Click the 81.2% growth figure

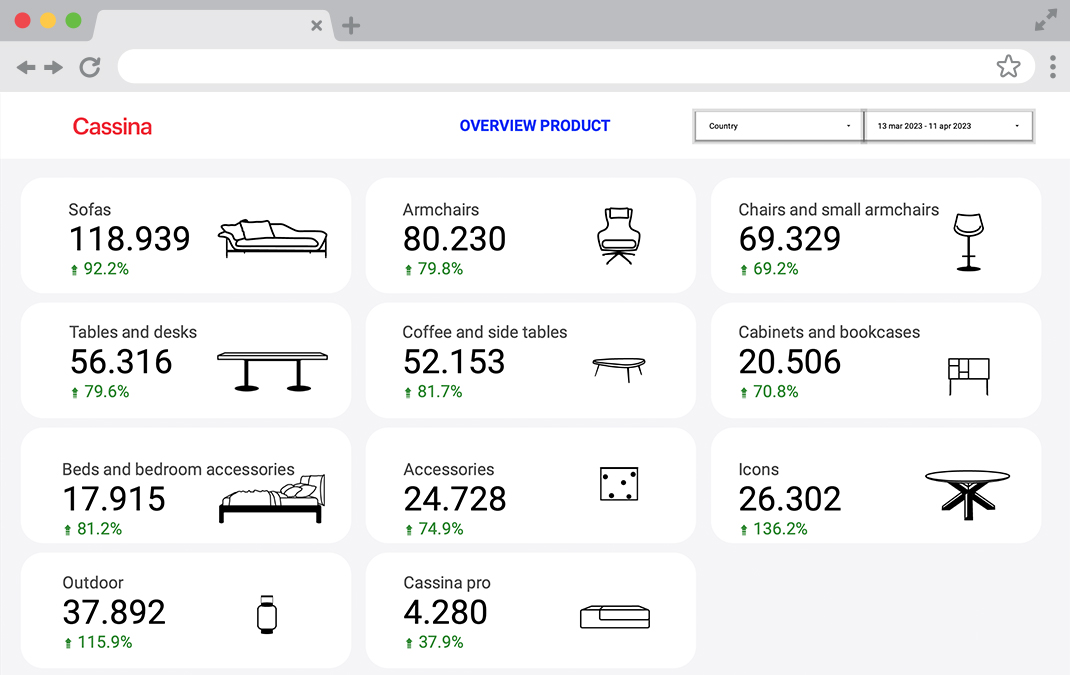pos(100,529)
